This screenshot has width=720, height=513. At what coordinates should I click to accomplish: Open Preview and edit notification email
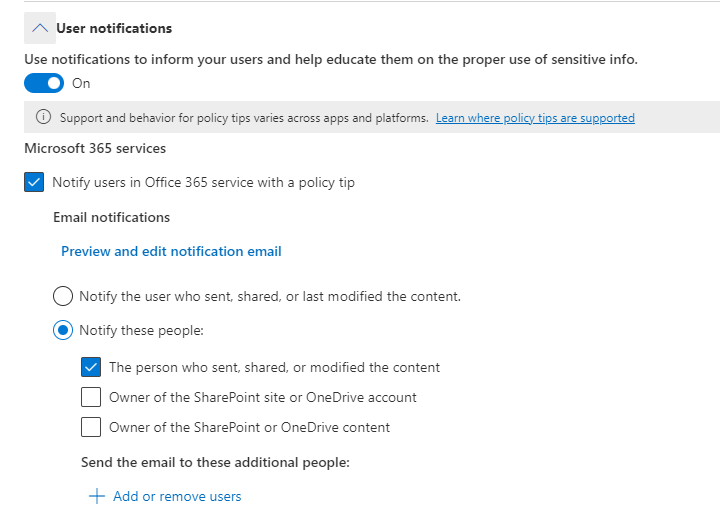pos(171,251)
